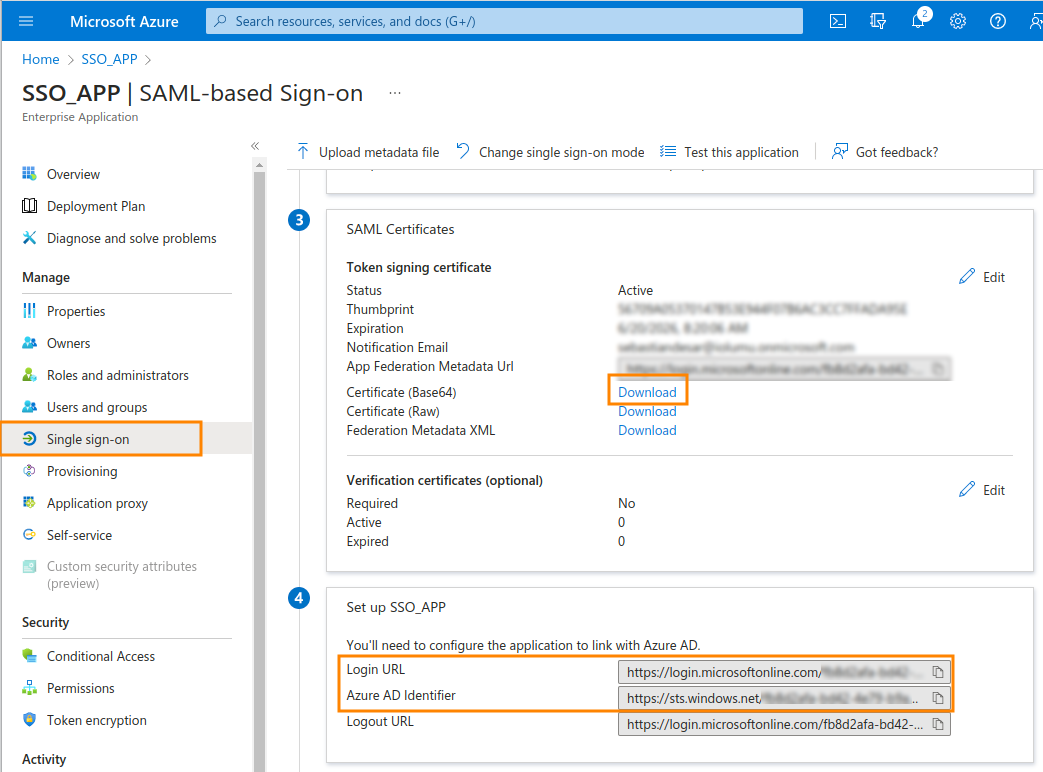Select Single sign-on in the sidebar
Viewport: 1043px width, 772px height.
pyautogui.click(x=88, y=439)
